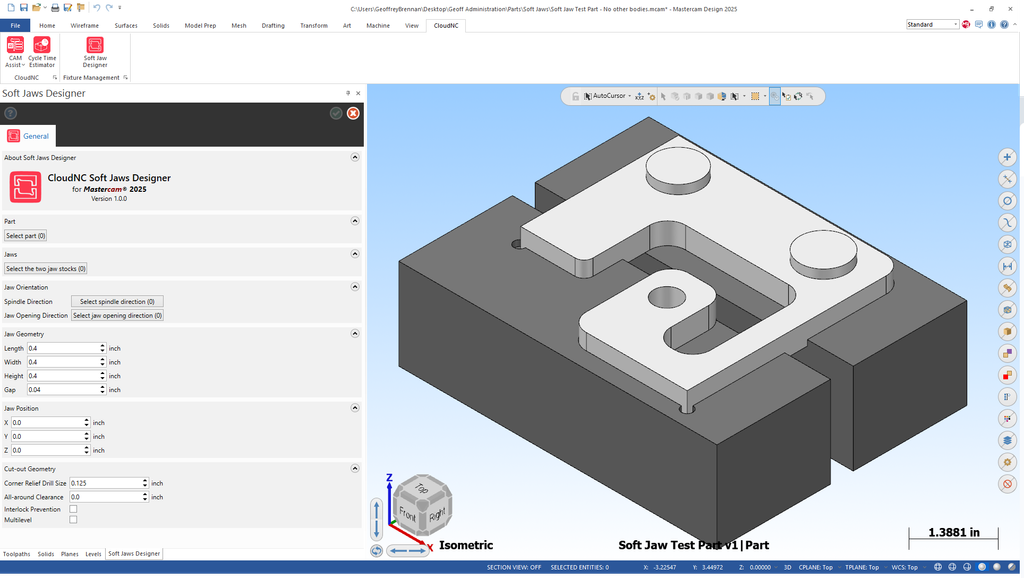
Task: Click the Select part (0) button
Action: [x=25, y=236]
